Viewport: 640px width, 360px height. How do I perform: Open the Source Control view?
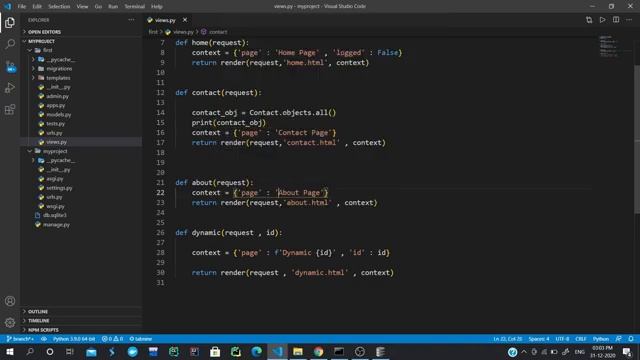(10, 66)
